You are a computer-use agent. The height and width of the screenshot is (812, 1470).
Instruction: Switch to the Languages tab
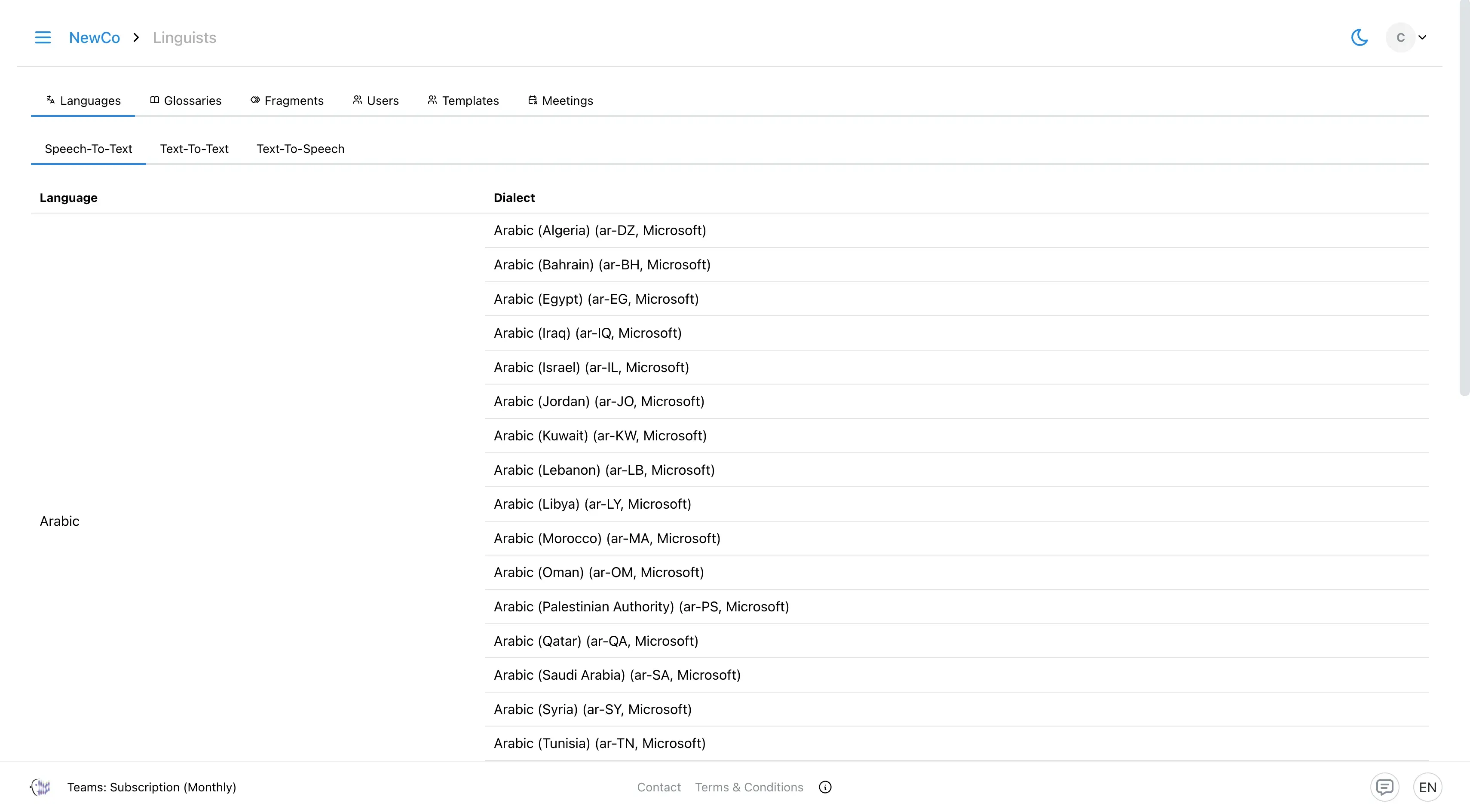coord(83,101)
